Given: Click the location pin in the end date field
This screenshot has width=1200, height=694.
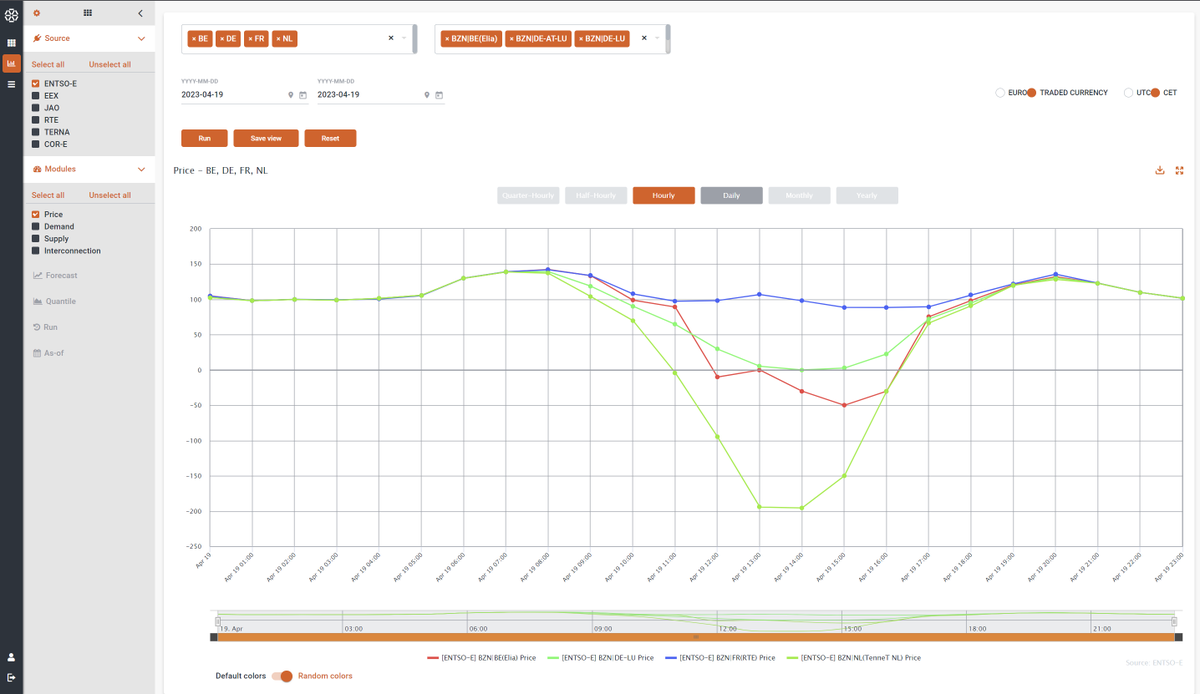Looking at the screenshot, I should click(x=427, y=95).
